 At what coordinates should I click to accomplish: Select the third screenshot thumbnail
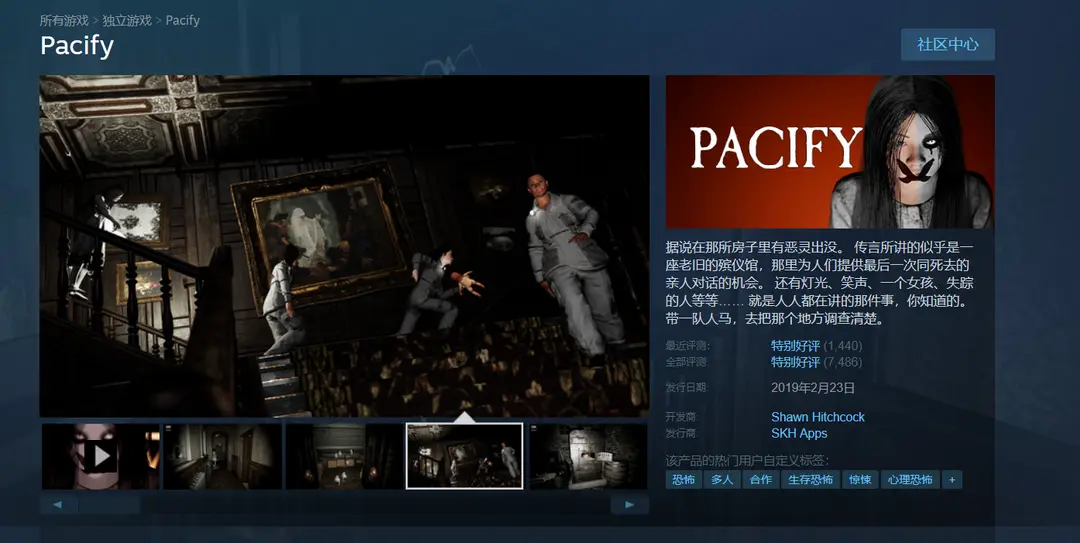pos(344,456)
